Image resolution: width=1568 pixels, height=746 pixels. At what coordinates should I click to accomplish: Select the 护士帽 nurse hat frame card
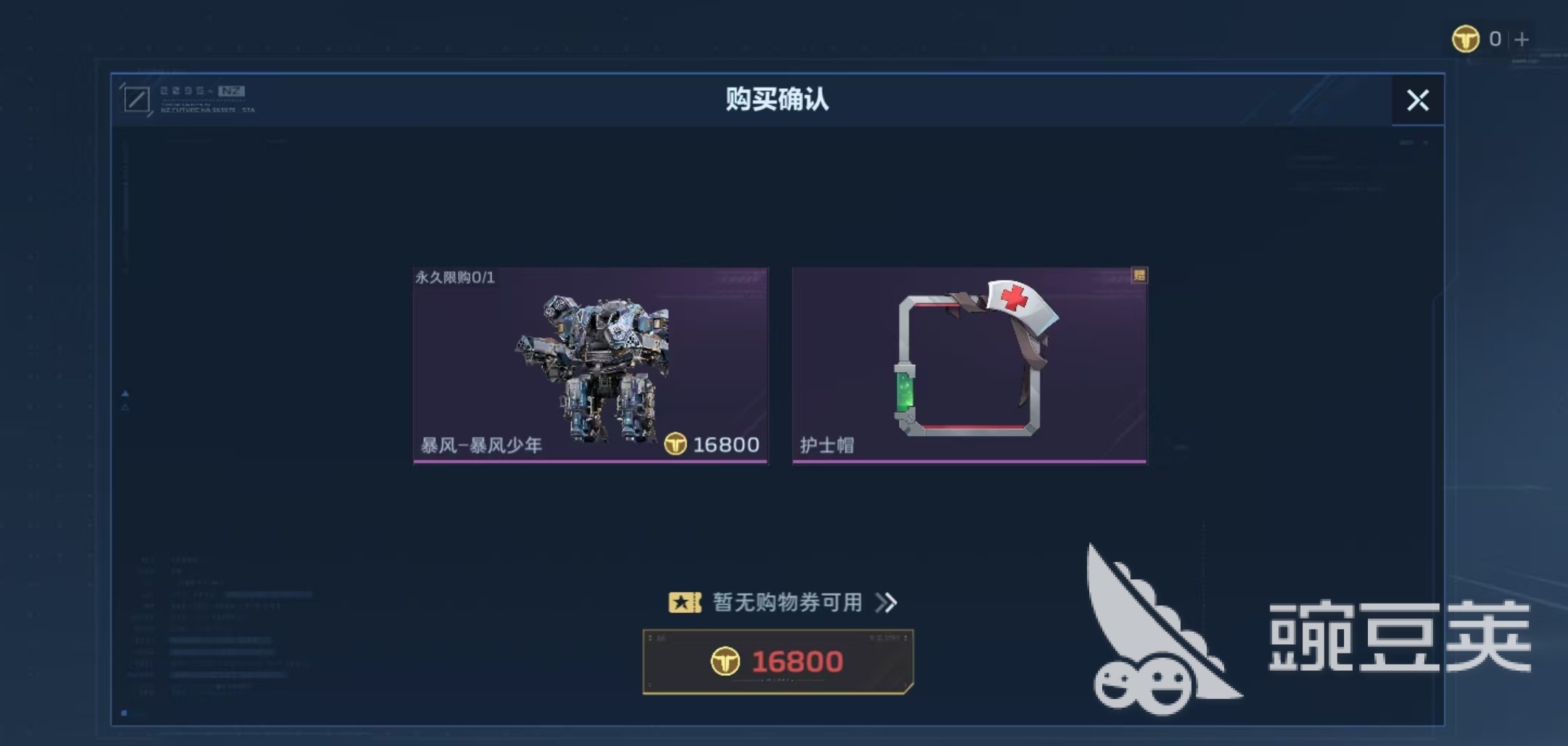tap(969, 365)
